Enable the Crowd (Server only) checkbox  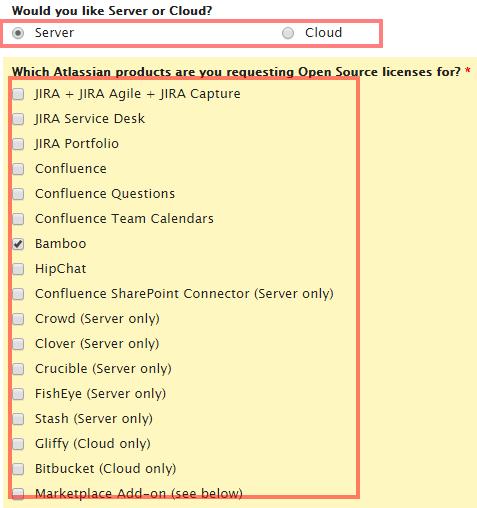pyautogui.click(x=18, y=319)
